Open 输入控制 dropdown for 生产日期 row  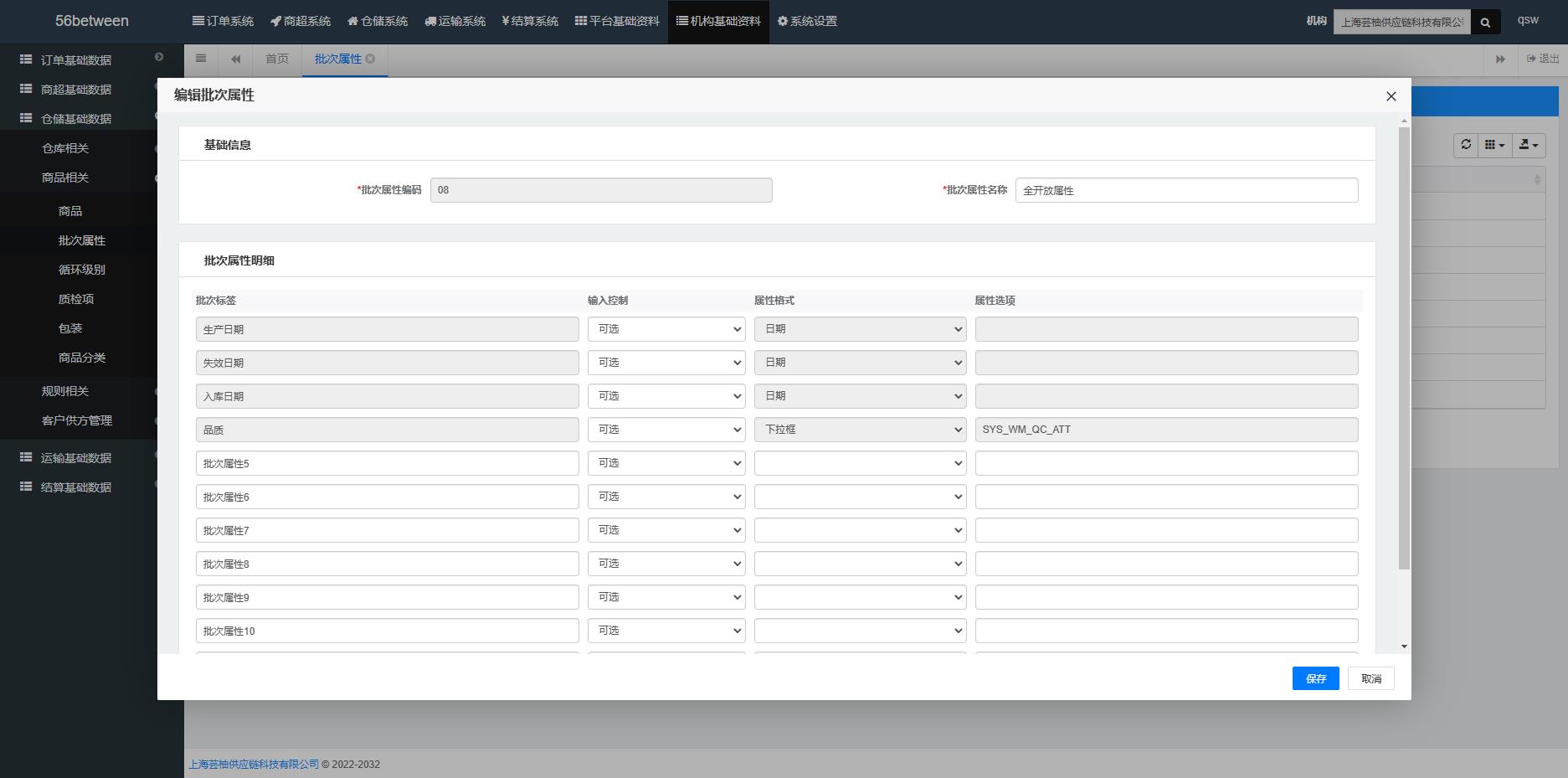click(x=666, y=329)
